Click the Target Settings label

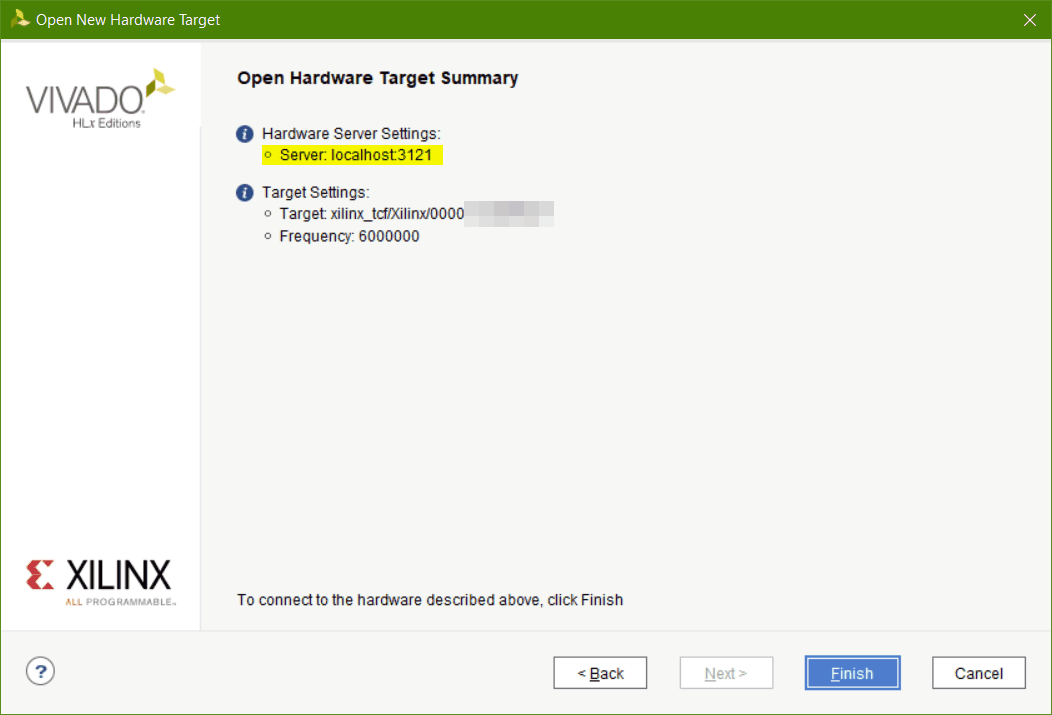pos(315,193)
